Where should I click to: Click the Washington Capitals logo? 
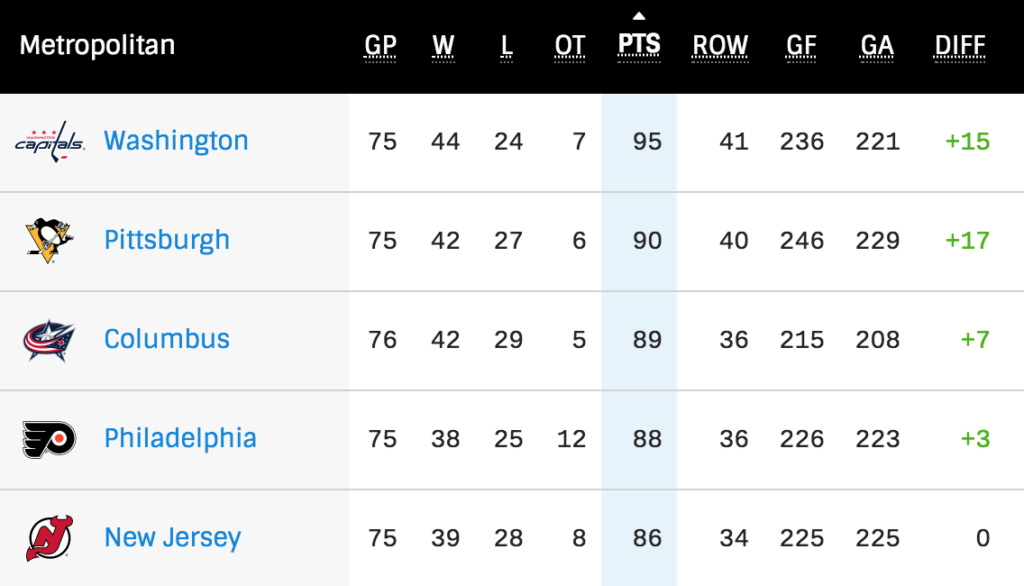click(49, 142)
